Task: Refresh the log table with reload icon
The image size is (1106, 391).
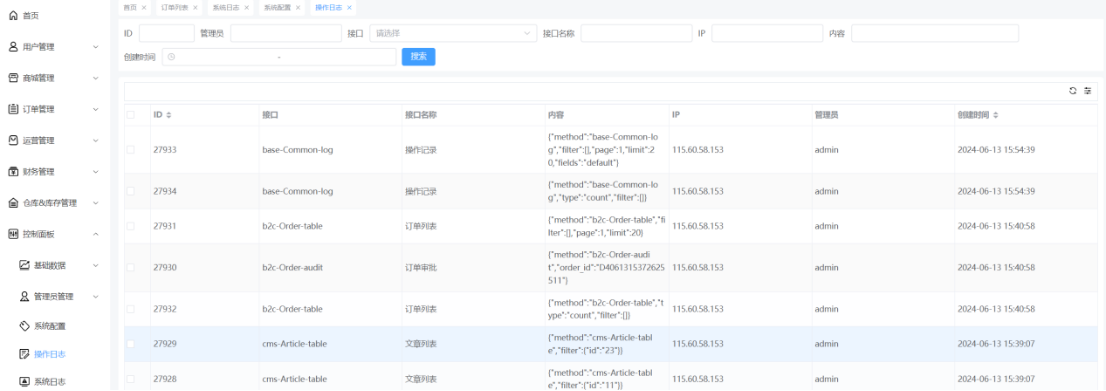Action: click(1073, 90)
